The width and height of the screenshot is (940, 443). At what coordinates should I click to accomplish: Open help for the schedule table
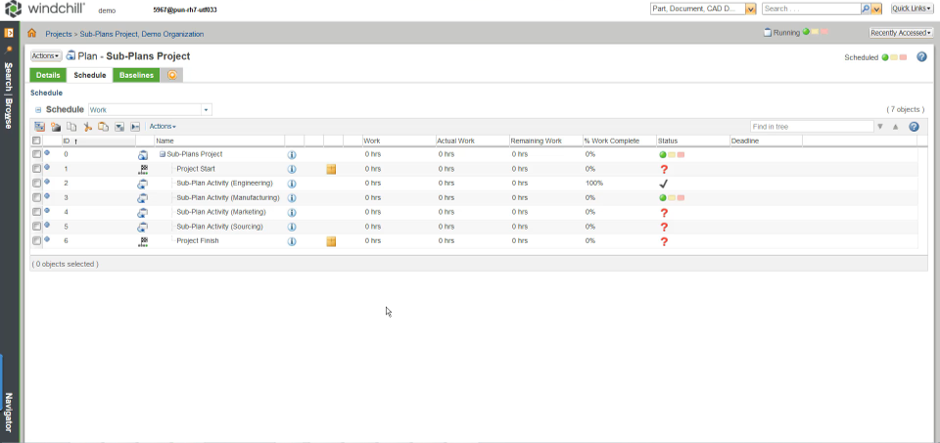913,127
